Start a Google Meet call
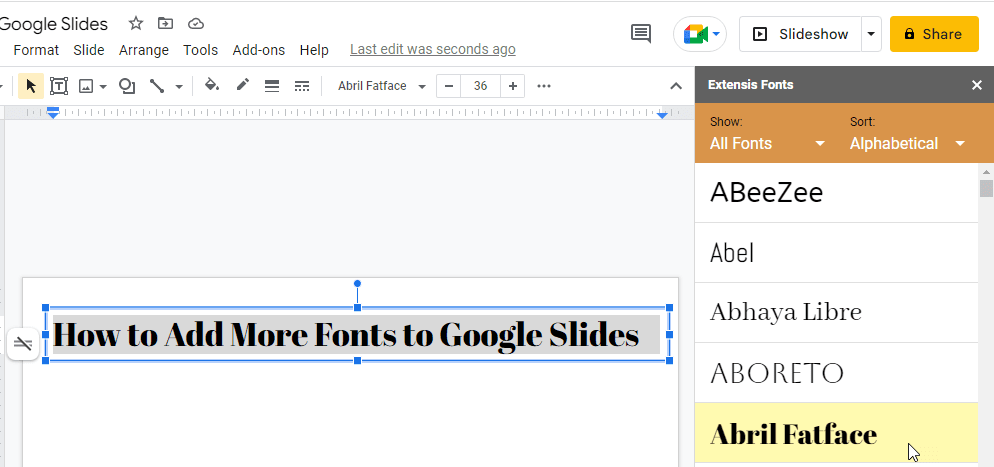 pos(700,34)
